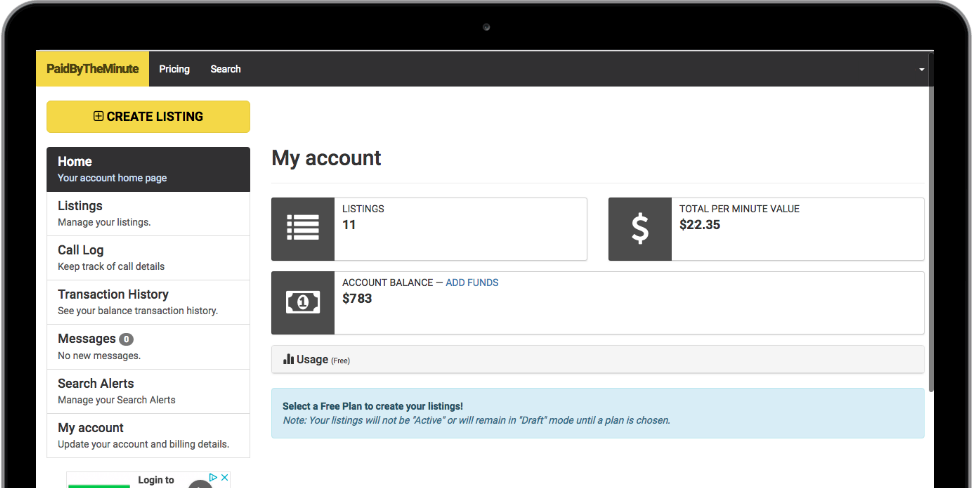
Task: Open Call Log in the sidebar
Action: pyautogui.click(x=148, y=258)
